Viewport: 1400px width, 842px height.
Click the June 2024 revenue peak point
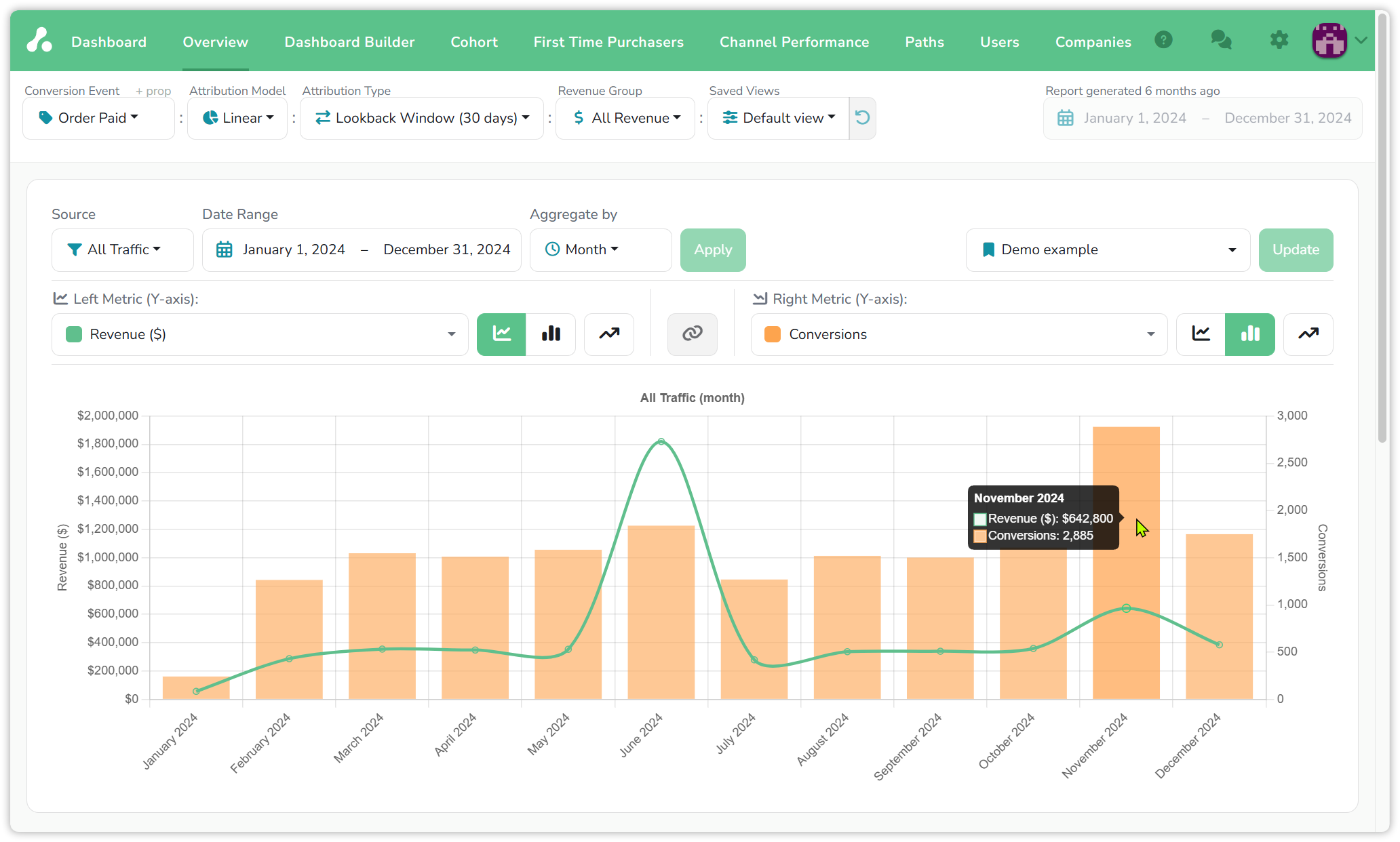pos(661,441)
